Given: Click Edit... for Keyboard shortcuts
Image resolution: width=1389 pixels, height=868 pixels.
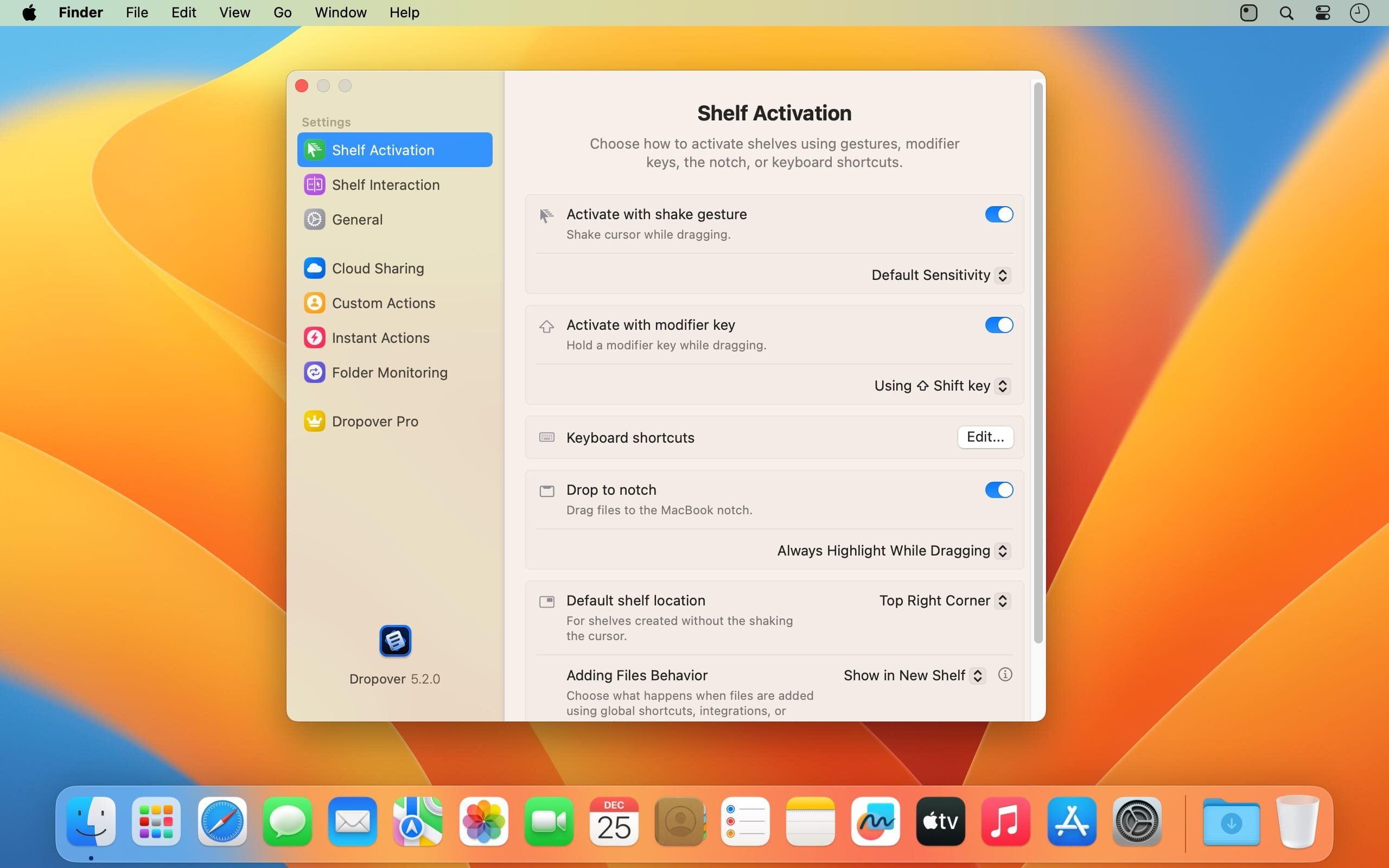Looking at the screenshot, I should [x=985, y=437].
